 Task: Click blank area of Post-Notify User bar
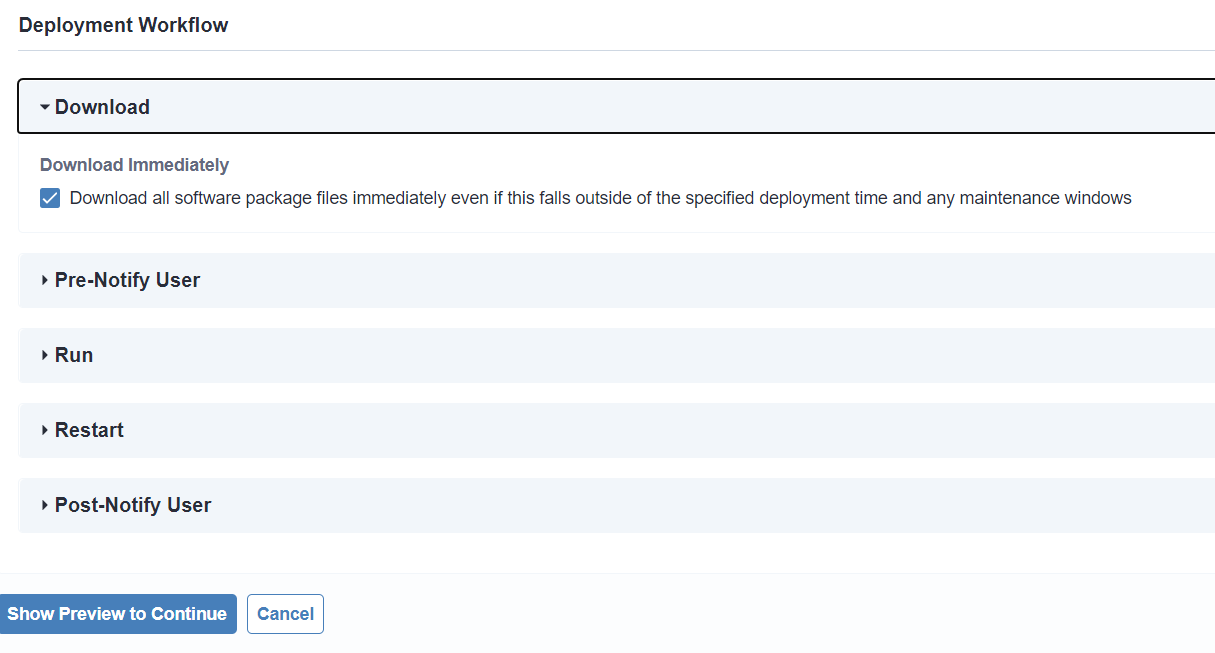point(700,506)
